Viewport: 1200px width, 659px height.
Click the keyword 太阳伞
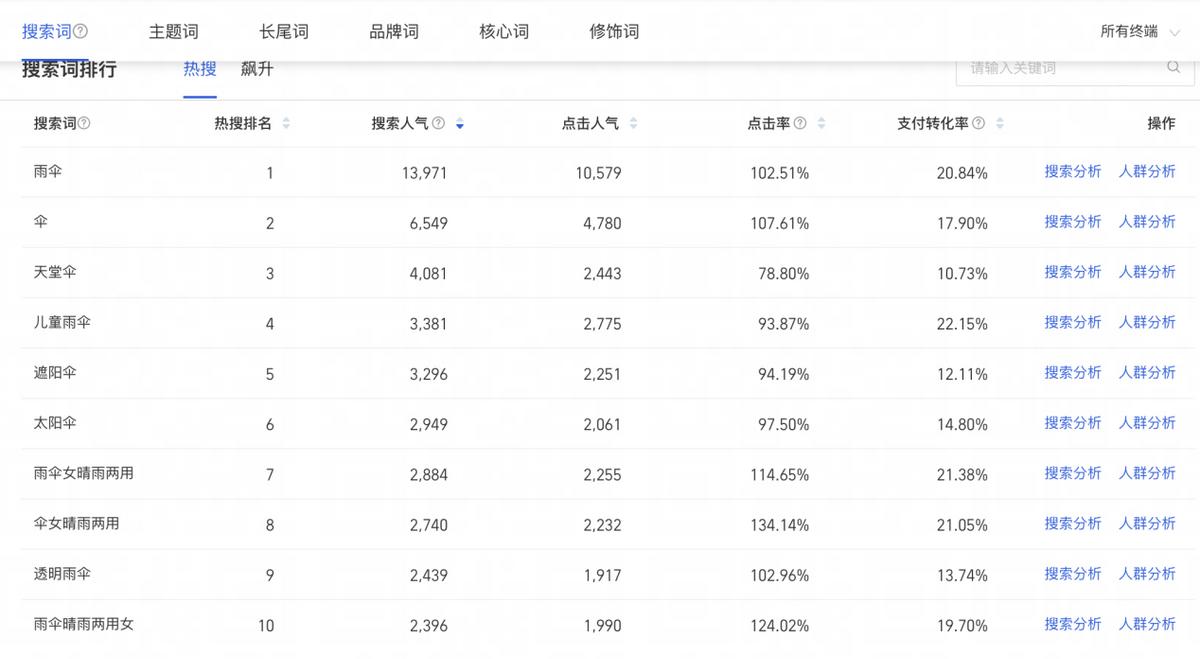55,423
